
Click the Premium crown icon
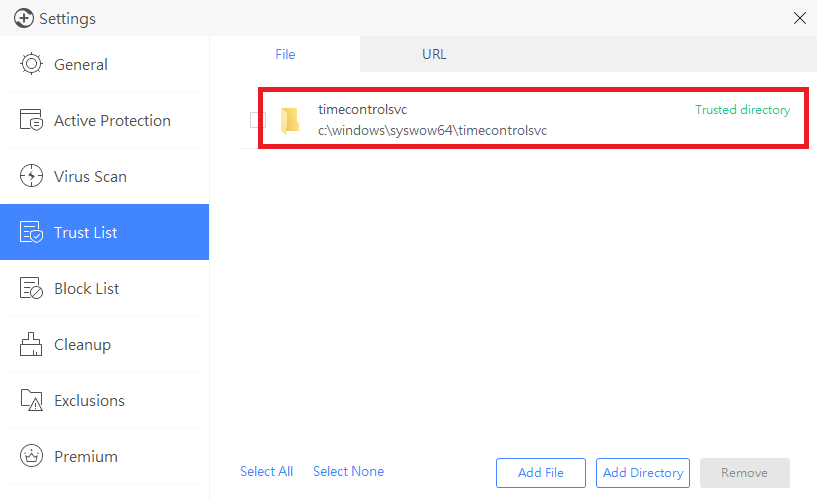click(x=31, y=456)
